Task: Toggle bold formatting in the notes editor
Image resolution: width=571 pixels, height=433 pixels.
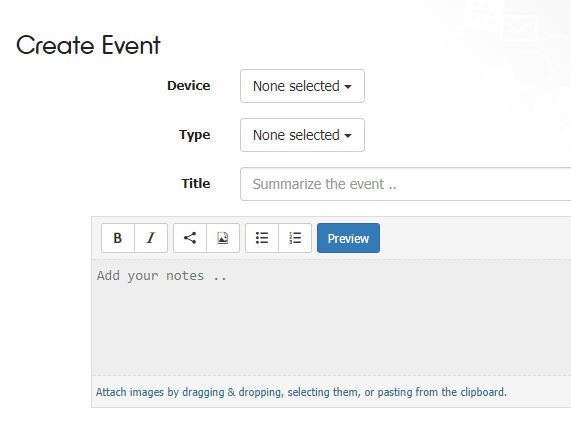Action: (118, 238)
